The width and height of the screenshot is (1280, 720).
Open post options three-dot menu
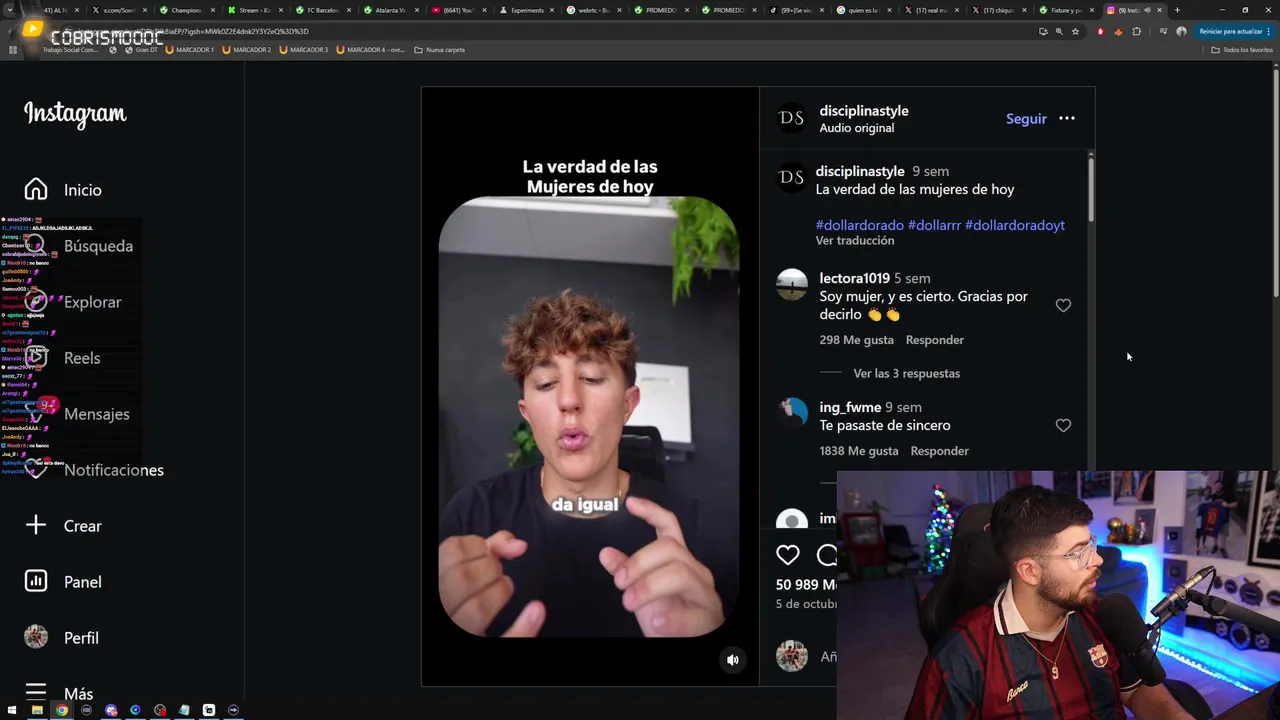pyautogui.click(x=1067, y=118)
